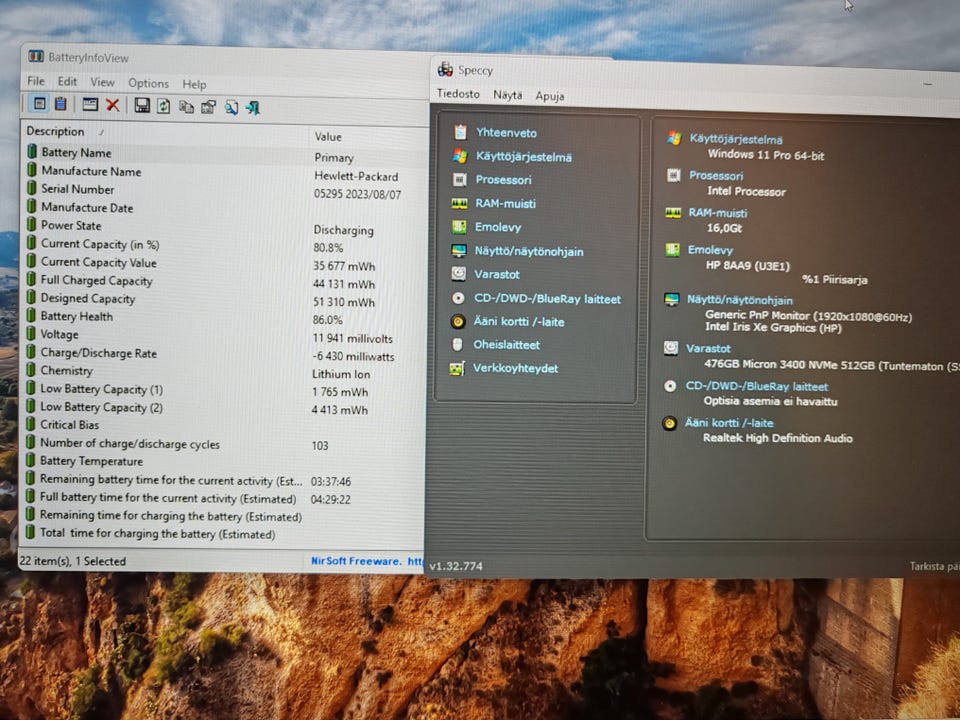Click the Save toolbar icon in BatteryInfoView

[142, 105]
